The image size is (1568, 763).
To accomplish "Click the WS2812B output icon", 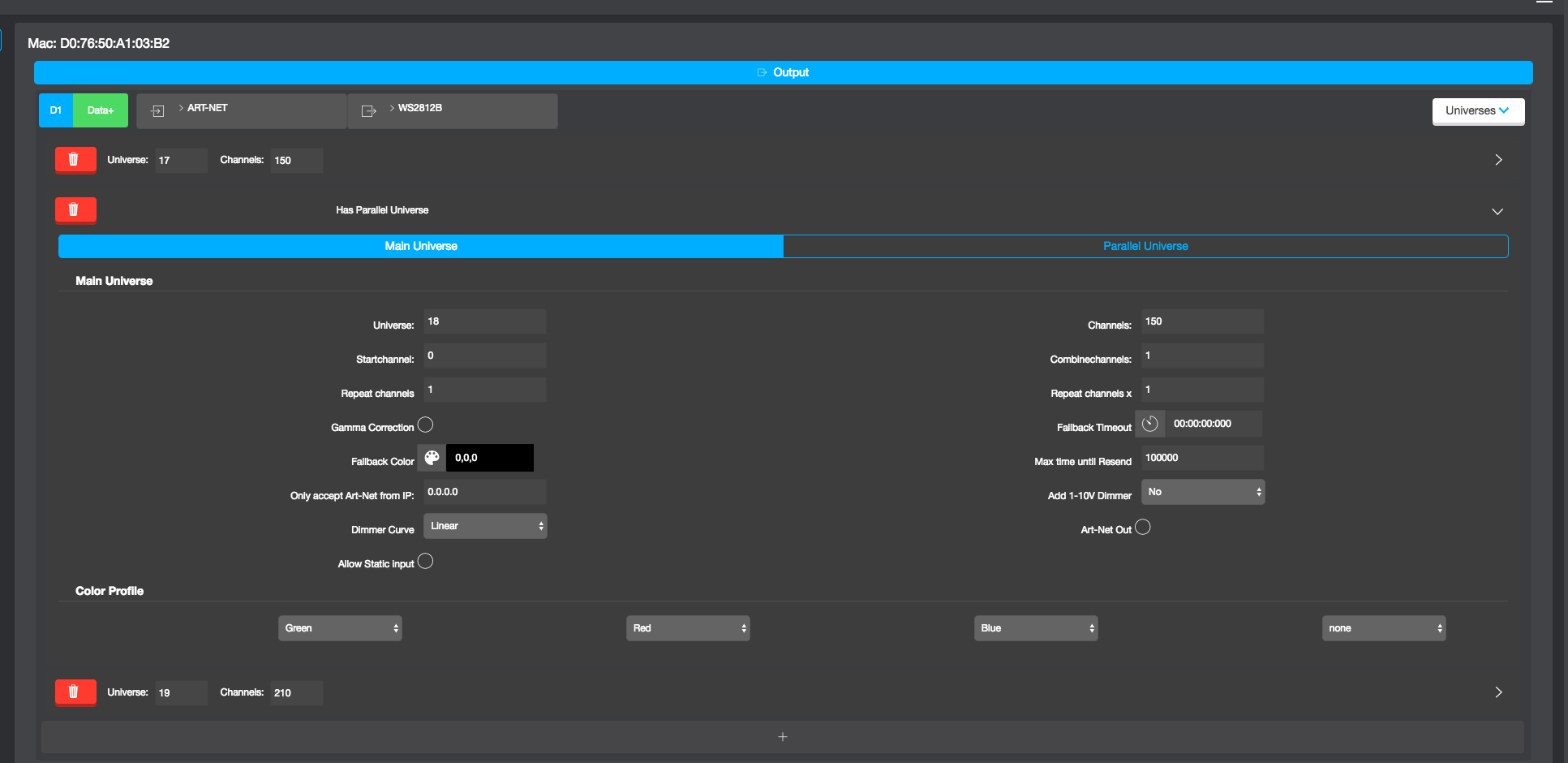I will (369, 111).
